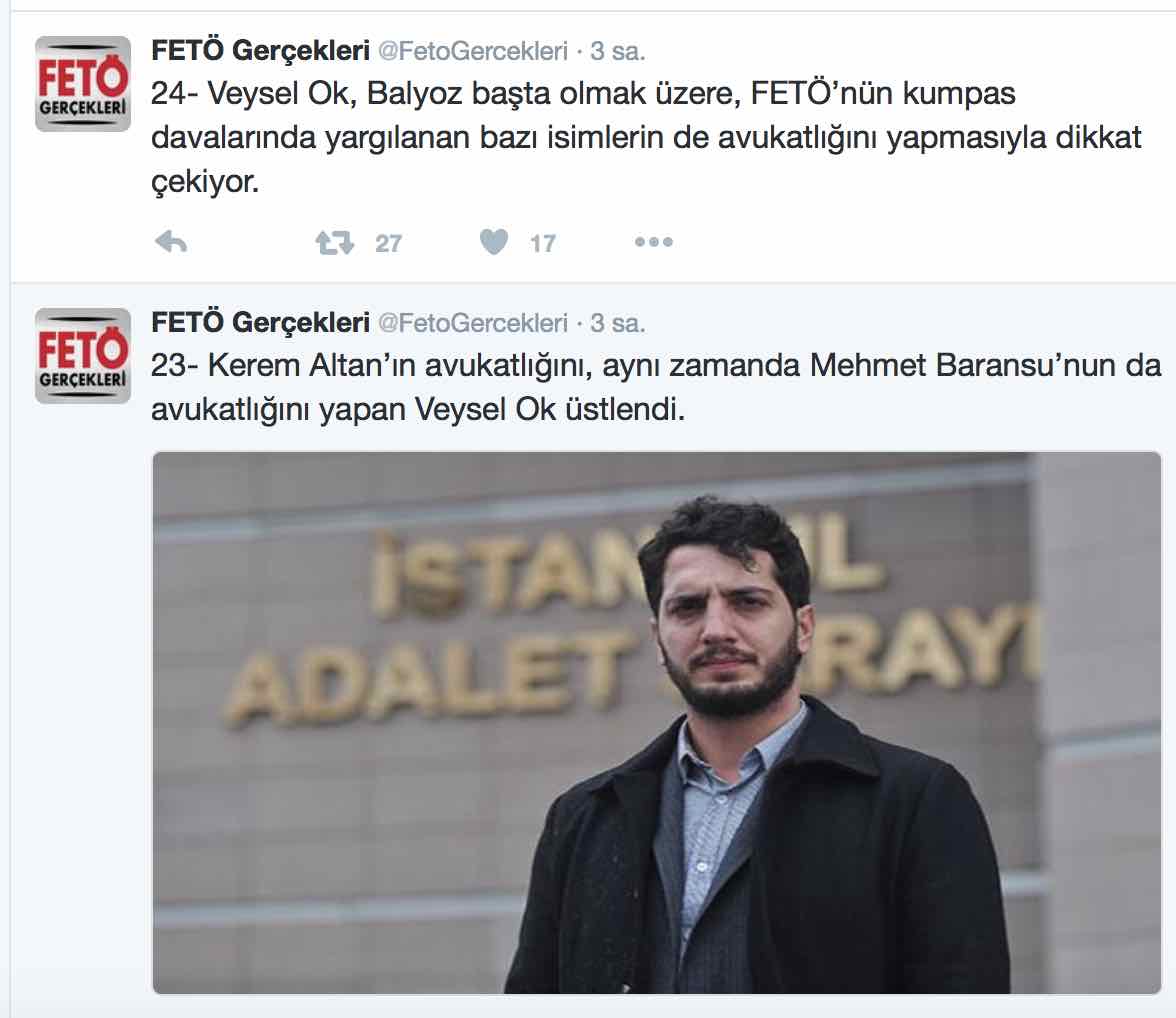The height and width of the screenshot is (1018, 1176).
Task: Click text 'Veysel Ok üstlendi' in second tweet
Action: [x=549, y=410]
